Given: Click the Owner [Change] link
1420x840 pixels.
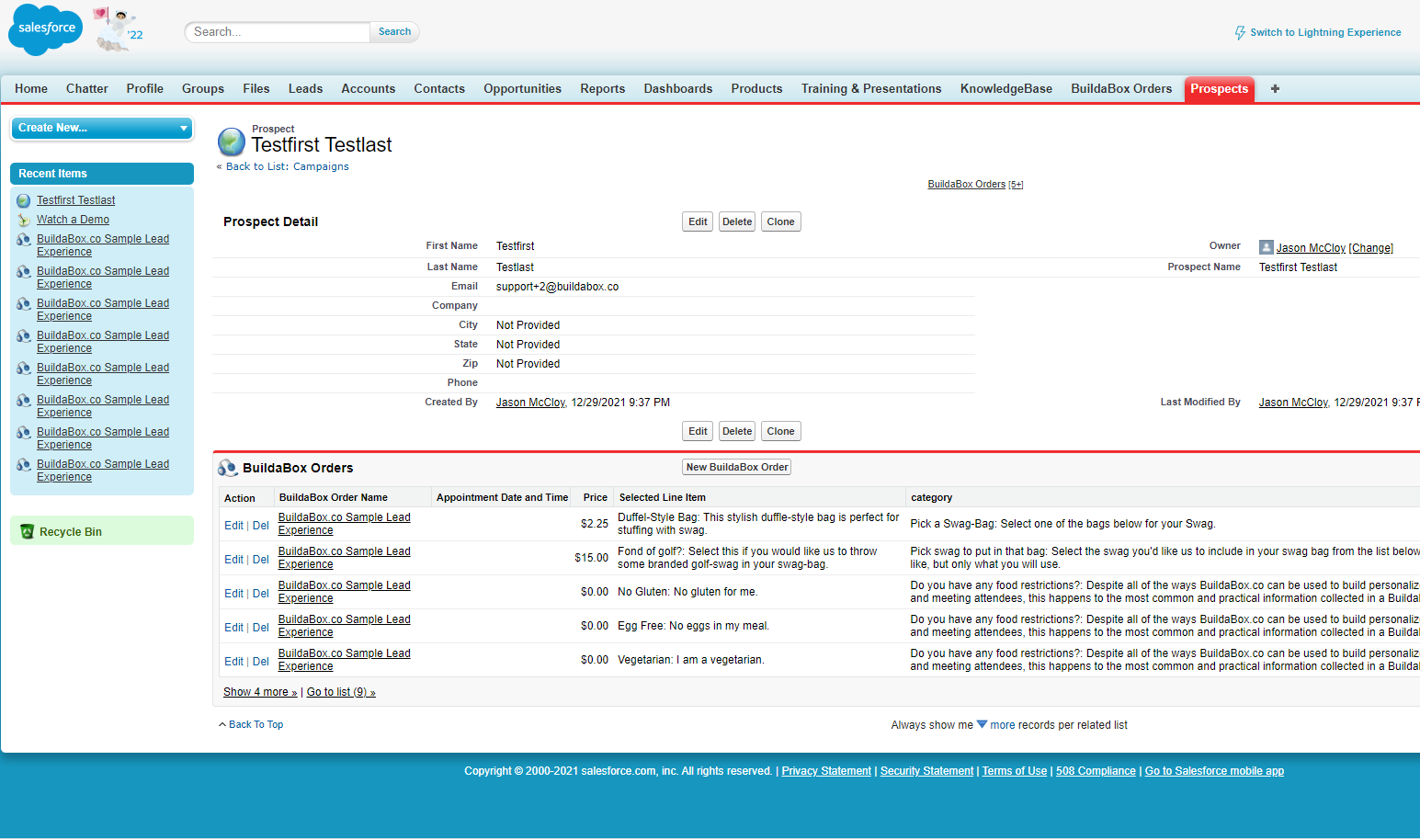Looking at the screenshot, I should [1370, 248].
